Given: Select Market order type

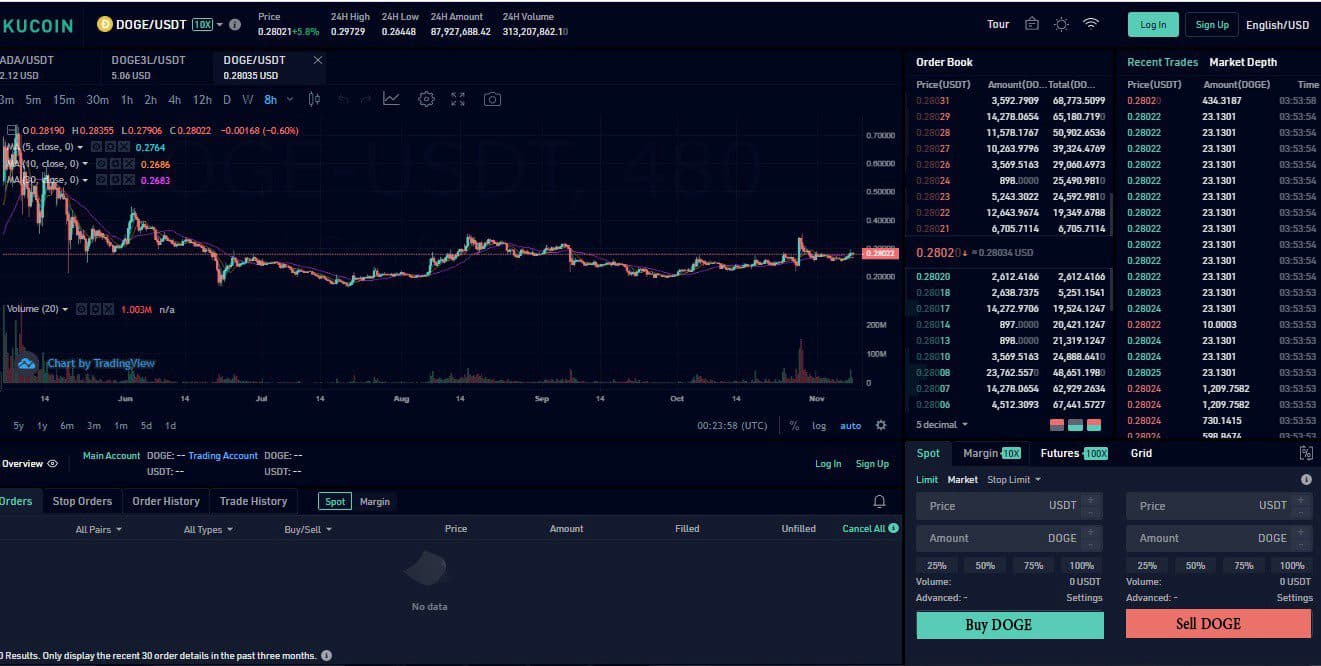Looking at the screenshot, I should pyautogui.click(x=963, y=480).
